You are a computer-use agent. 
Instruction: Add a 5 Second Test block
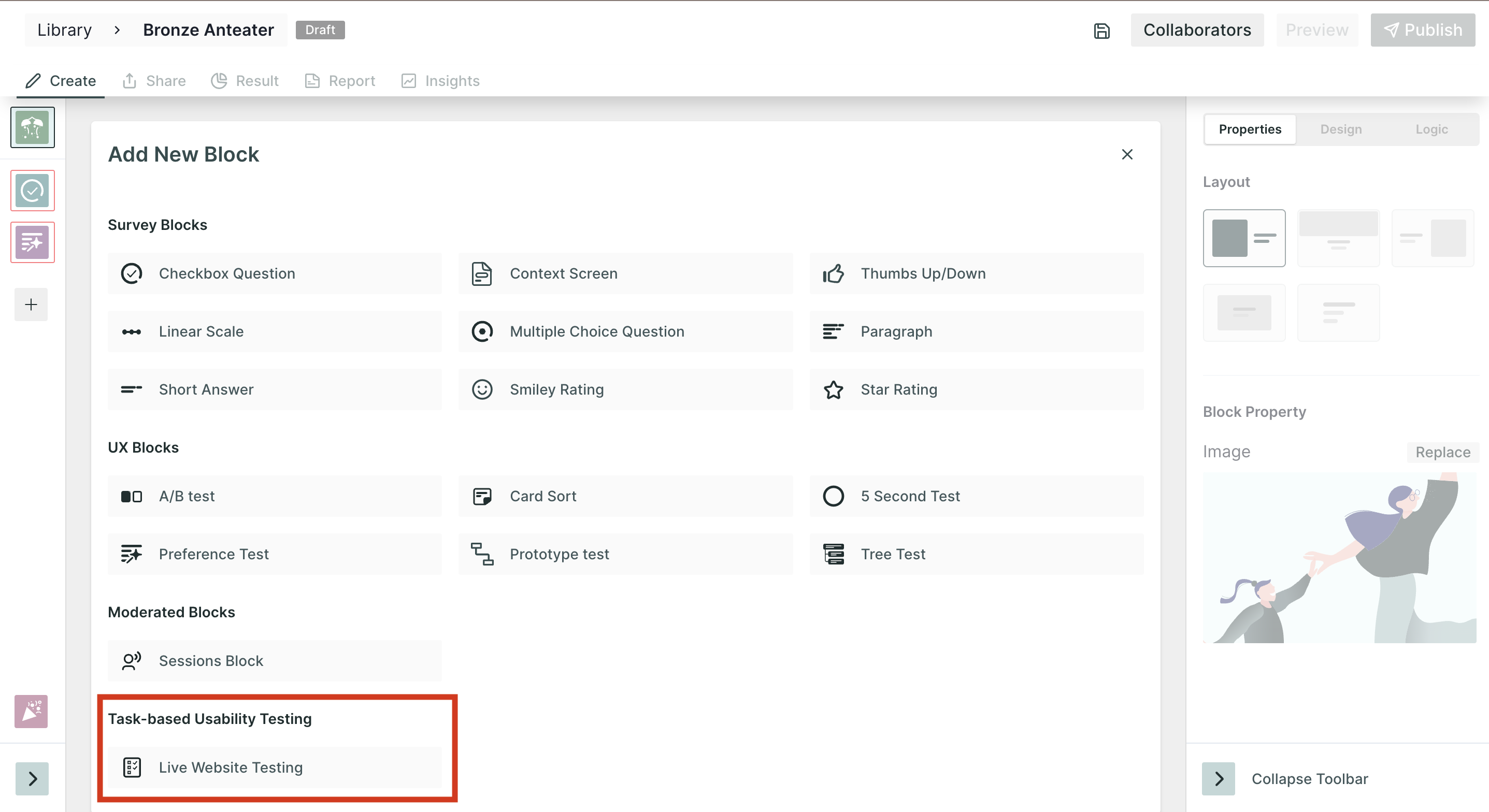coord(976,497)
